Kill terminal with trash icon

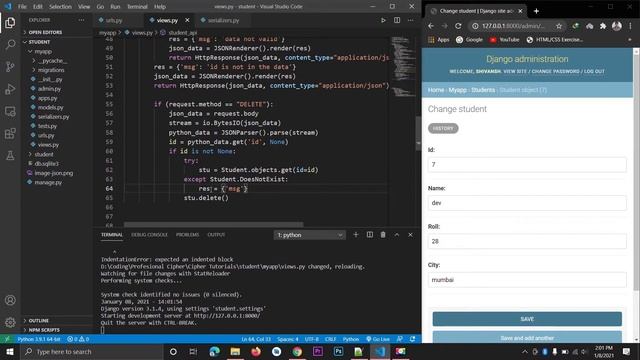click(x=383, y=235)
